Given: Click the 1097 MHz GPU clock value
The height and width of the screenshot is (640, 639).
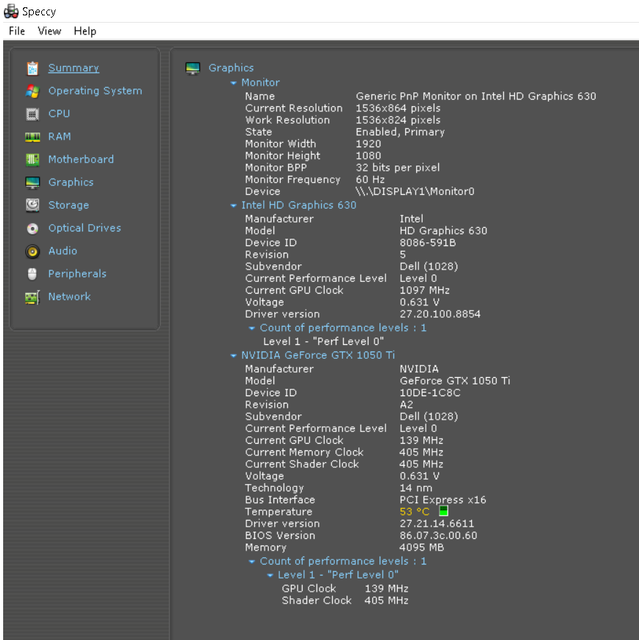Looking at the screenshot, I should pyautogui.click(x=424, y=291).
